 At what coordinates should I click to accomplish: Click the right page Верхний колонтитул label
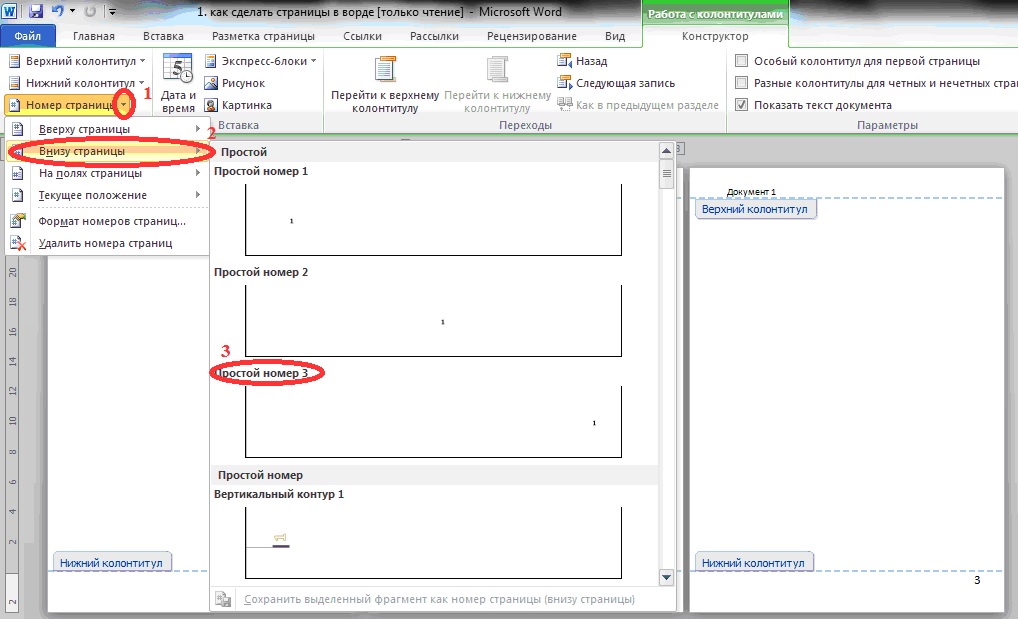click(x=755, y=209)
